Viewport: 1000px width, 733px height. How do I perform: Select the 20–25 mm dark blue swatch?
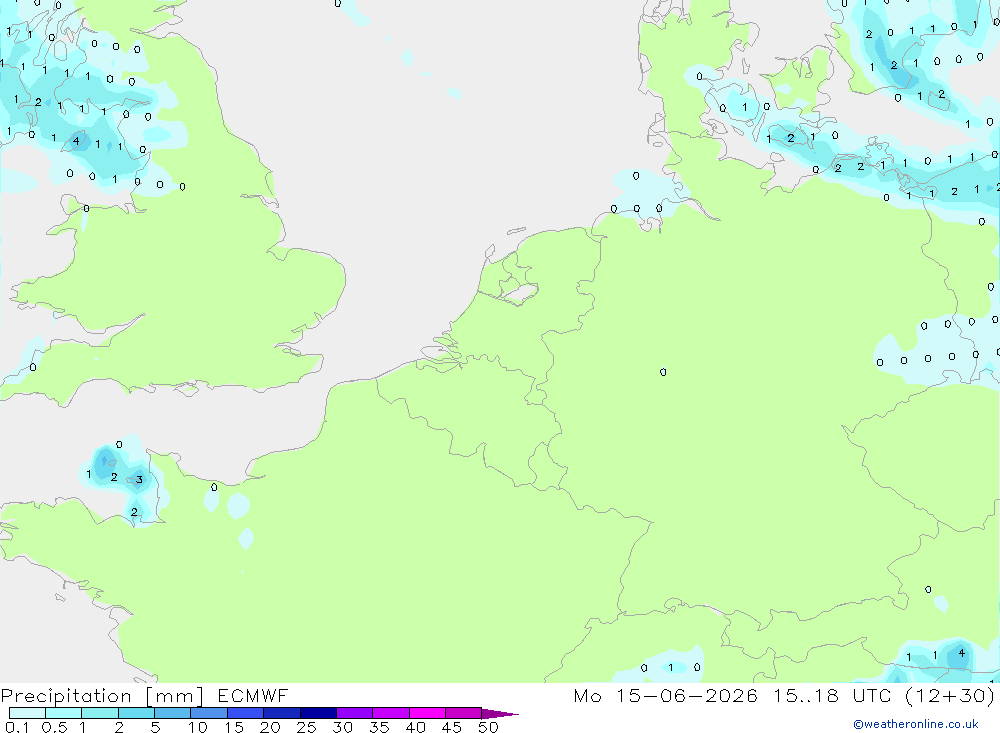(282, 713)
